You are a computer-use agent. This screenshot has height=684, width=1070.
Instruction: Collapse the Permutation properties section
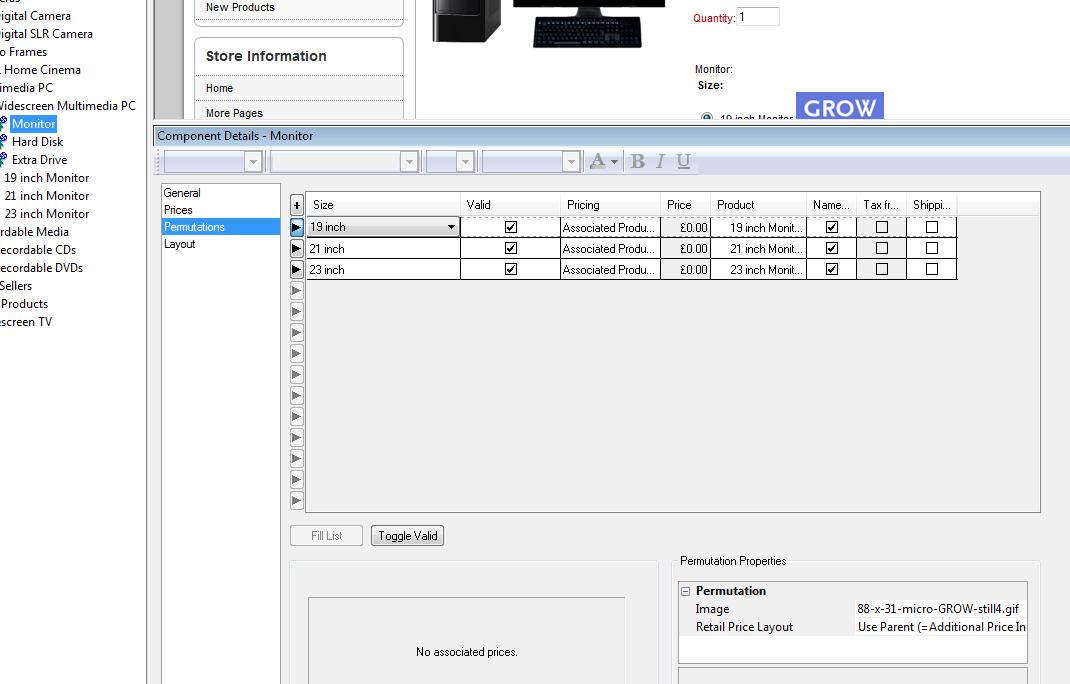(x=686, y=591)
